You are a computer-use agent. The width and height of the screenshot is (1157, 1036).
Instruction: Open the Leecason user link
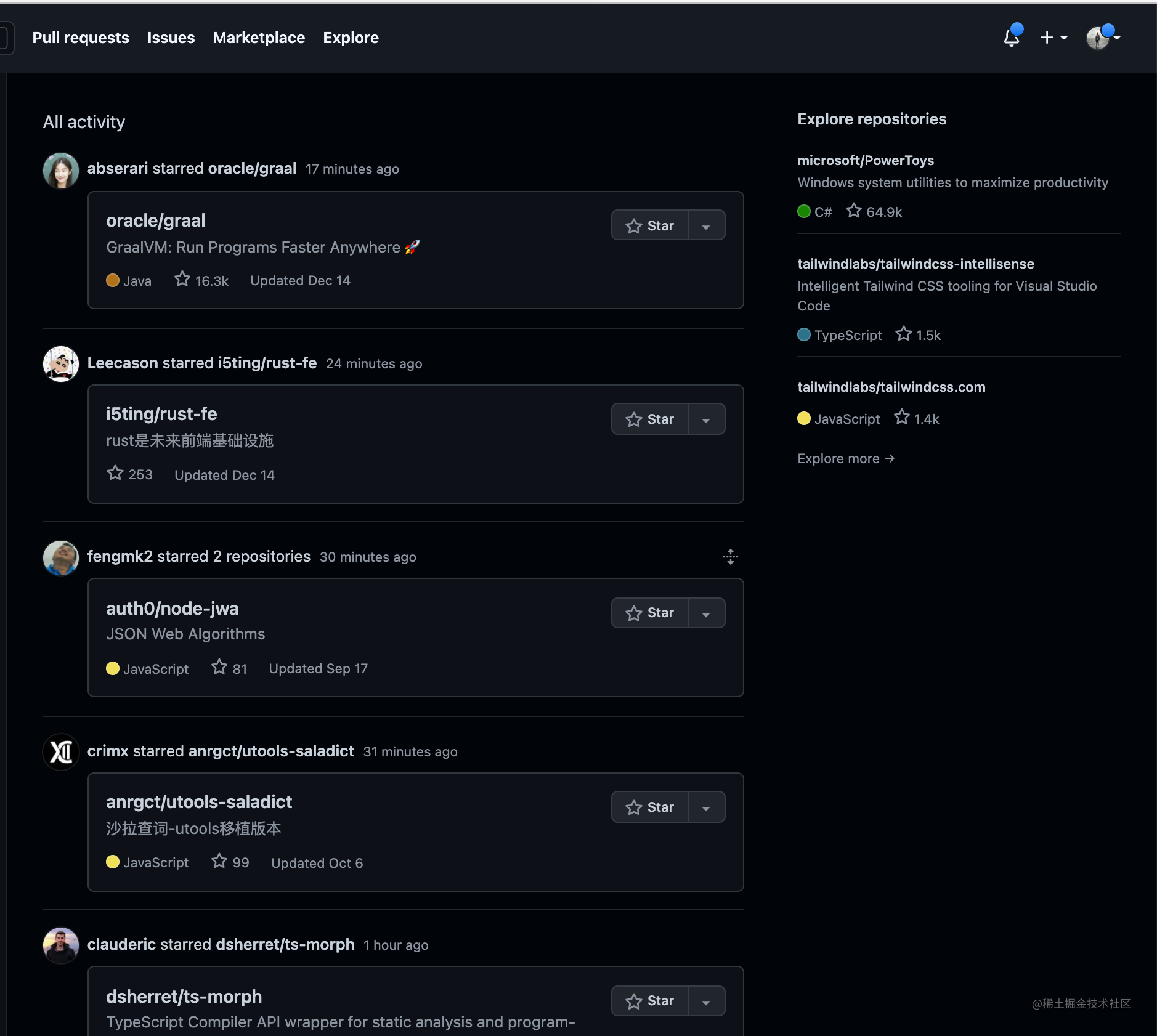pos(123,363)
